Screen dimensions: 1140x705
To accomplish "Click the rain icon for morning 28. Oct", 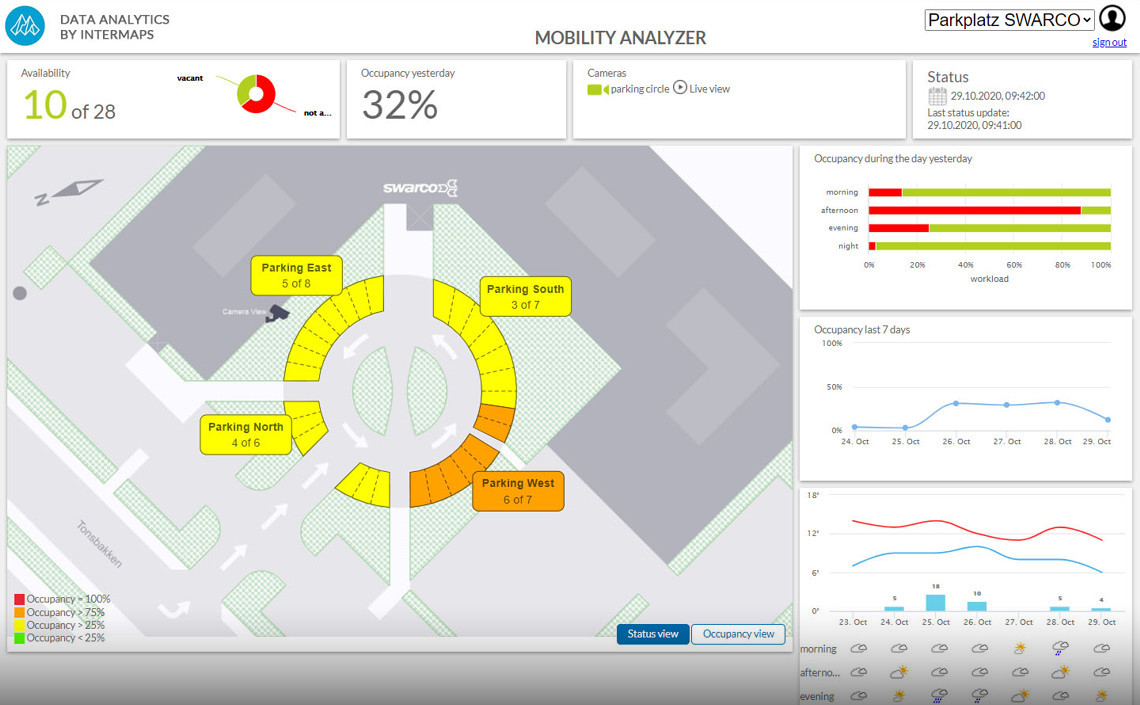I will tap(1061, 648).
